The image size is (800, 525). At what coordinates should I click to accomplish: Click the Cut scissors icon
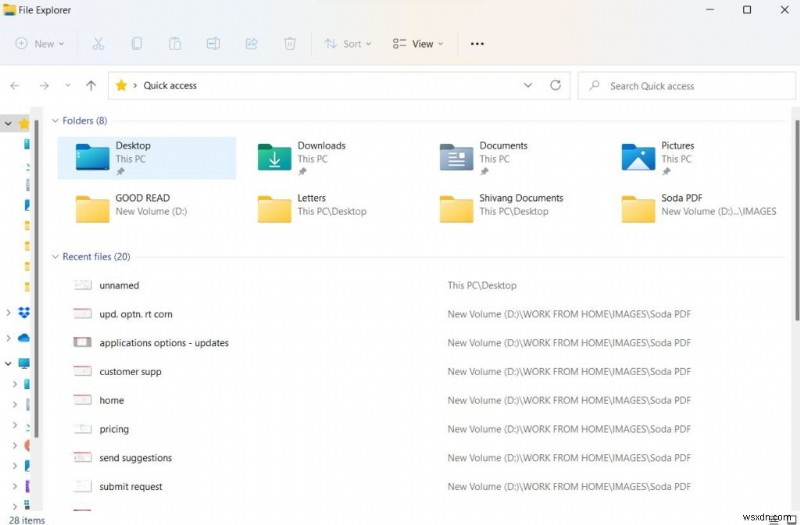[98, 44]
